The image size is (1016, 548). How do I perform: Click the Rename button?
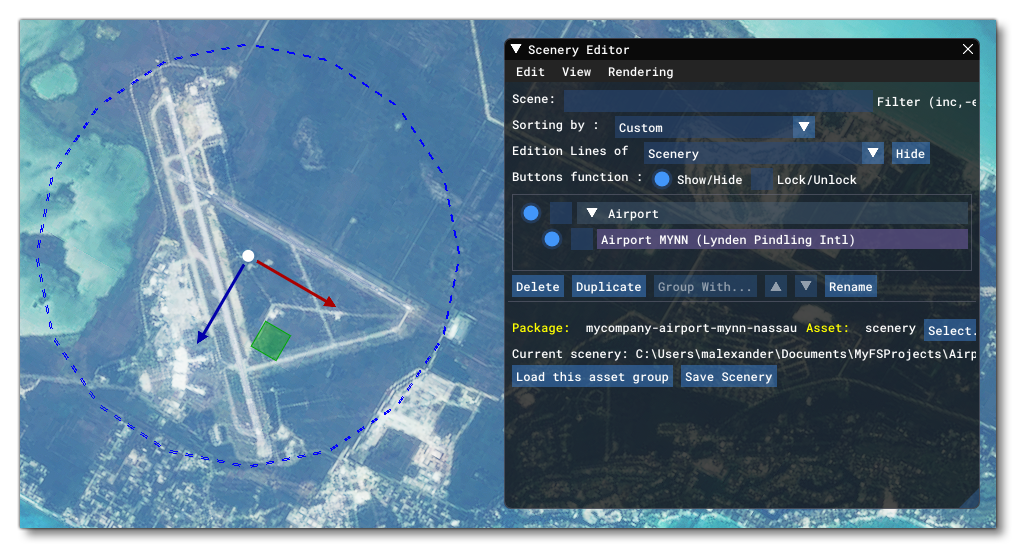coord(850,286)
